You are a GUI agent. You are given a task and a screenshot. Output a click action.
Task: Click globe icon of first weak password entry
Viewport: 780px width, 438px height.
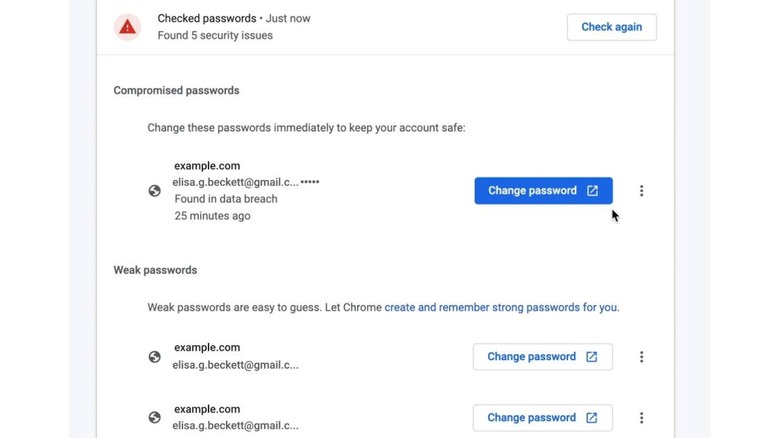154,357
